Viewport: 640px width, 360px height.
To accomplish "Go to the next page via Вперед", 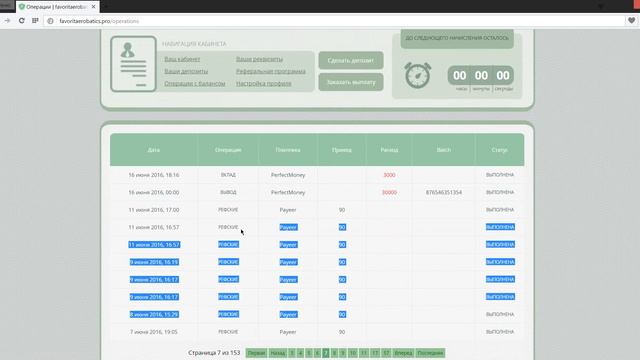I will [x=403, y=353].
